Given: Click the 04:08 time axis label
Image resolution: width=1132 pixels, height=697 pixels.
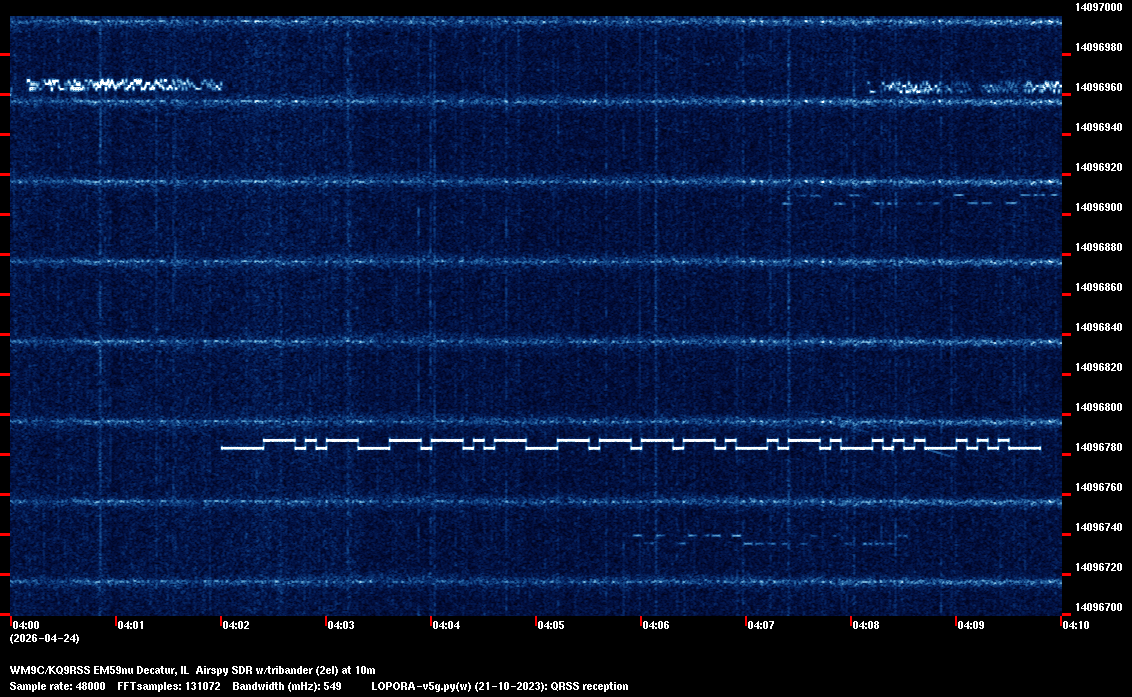Looking at the screenshot, I should point(865,626).
